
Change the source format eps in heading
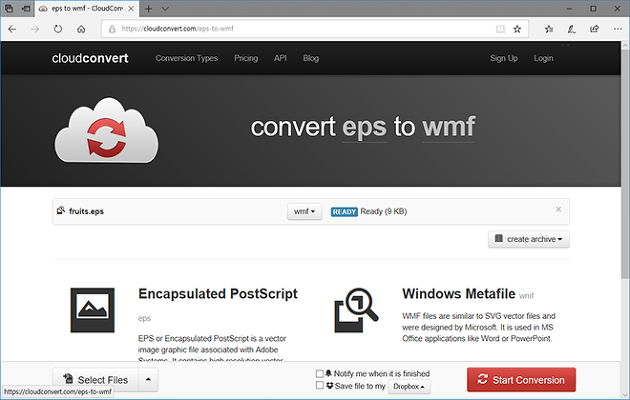click(364, 127)
